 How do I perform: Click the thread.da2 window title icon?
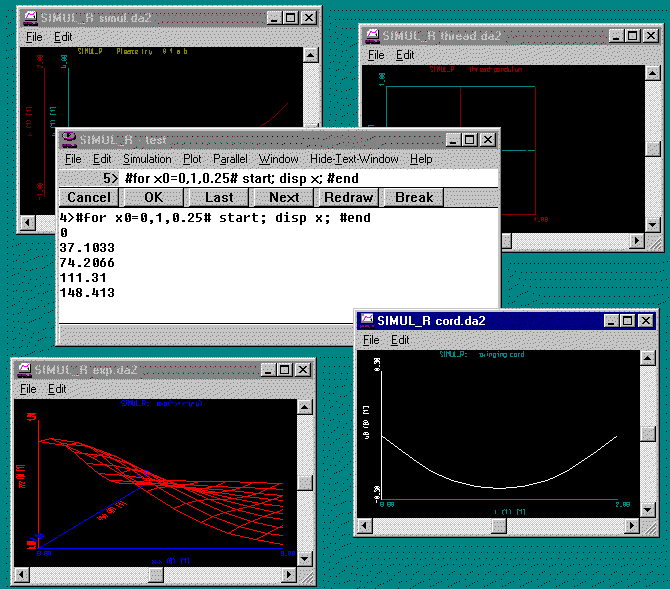click(373, 36)
